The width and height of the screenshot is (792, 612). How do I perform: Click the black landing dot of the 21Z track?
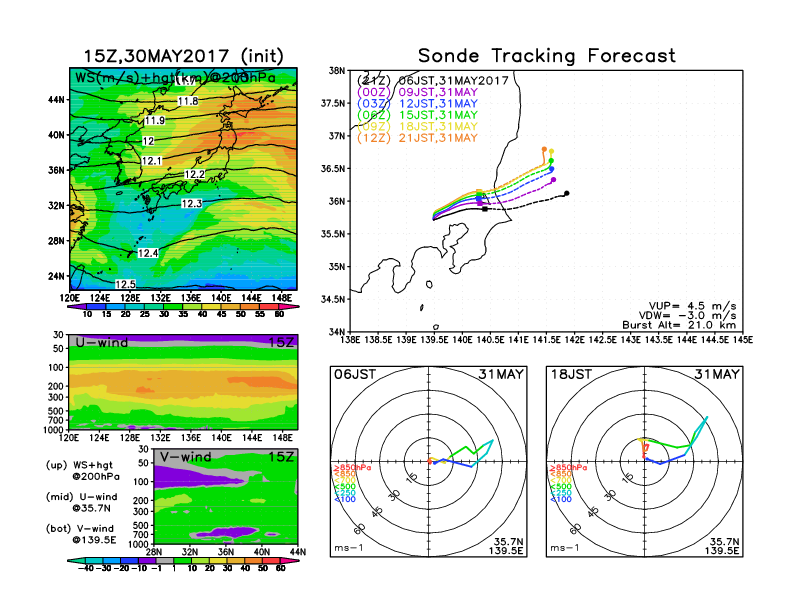[567, 193]
